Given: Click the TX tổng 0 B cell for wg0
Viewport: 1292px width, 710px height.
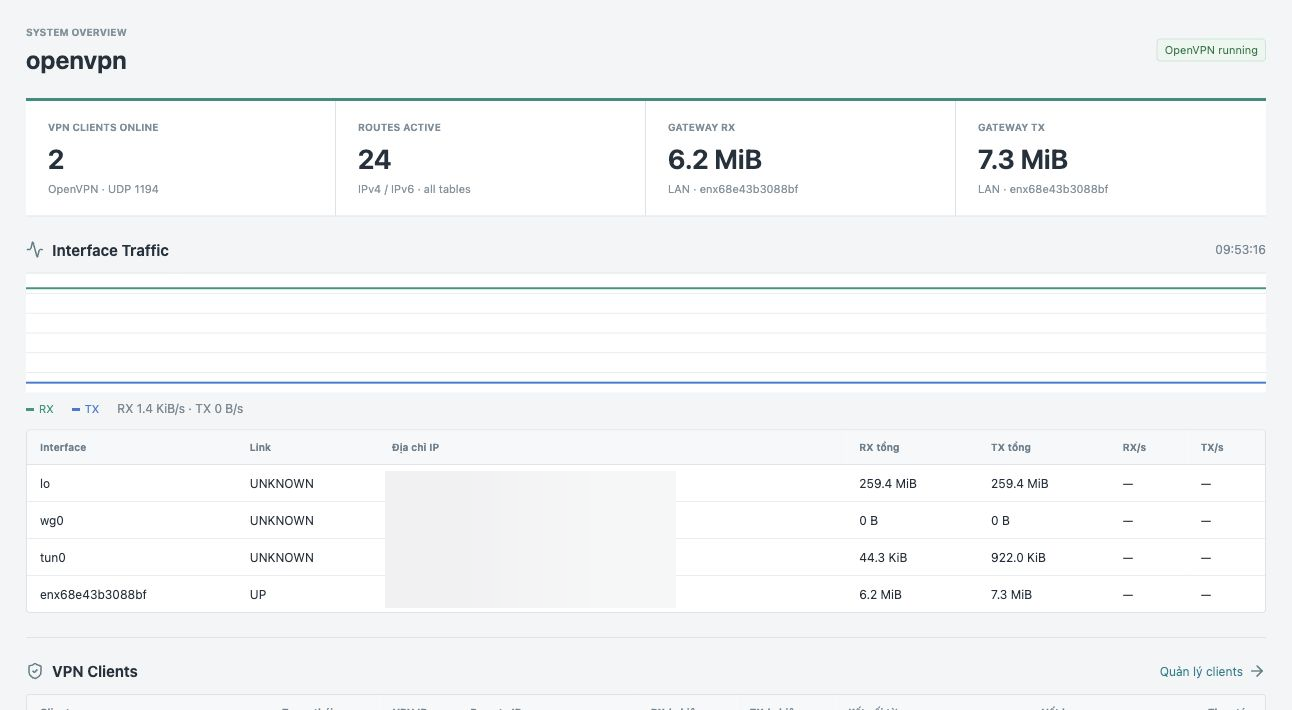Looking at the screenshot, I should (1001, 521).
